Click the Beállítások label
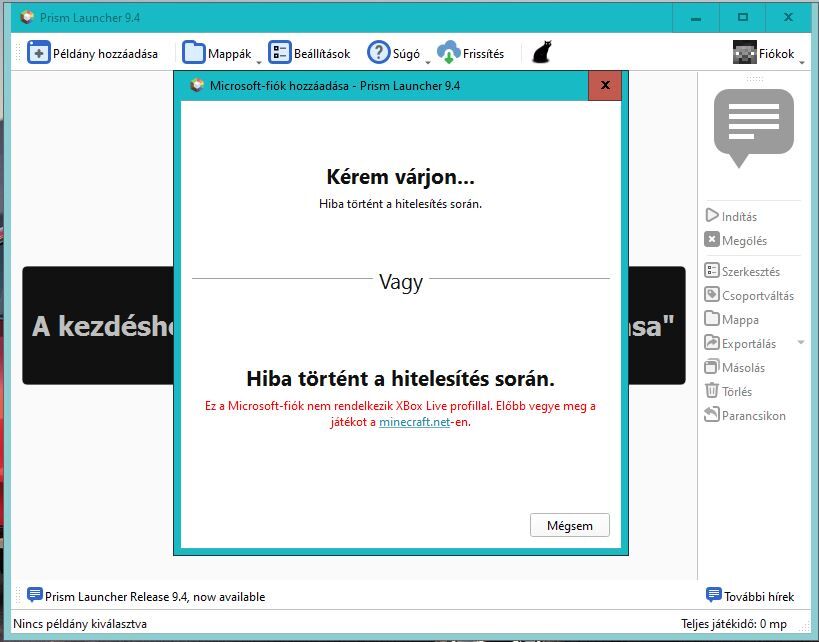 point(322,54)
